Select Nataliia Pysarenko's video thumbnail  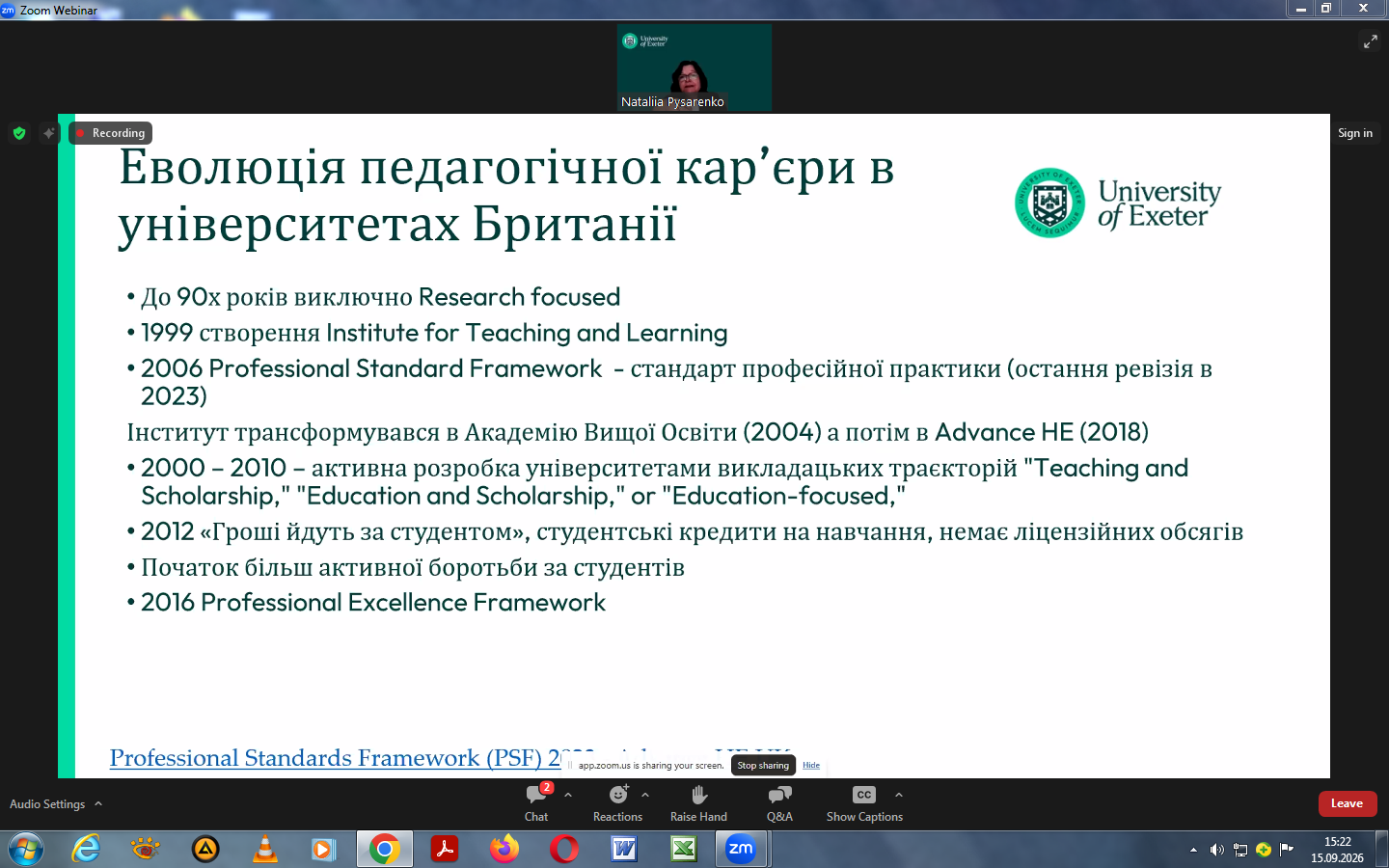694,68
